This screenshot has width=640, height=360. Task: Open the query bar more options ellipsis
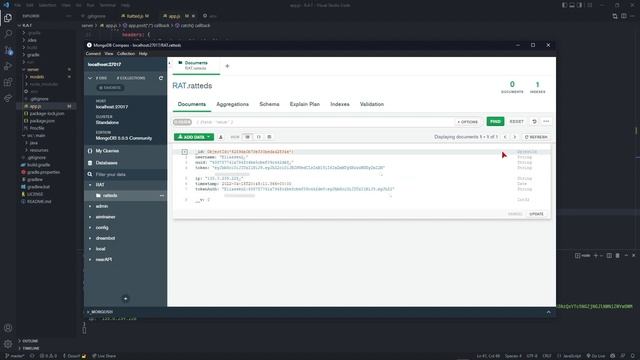546,122
